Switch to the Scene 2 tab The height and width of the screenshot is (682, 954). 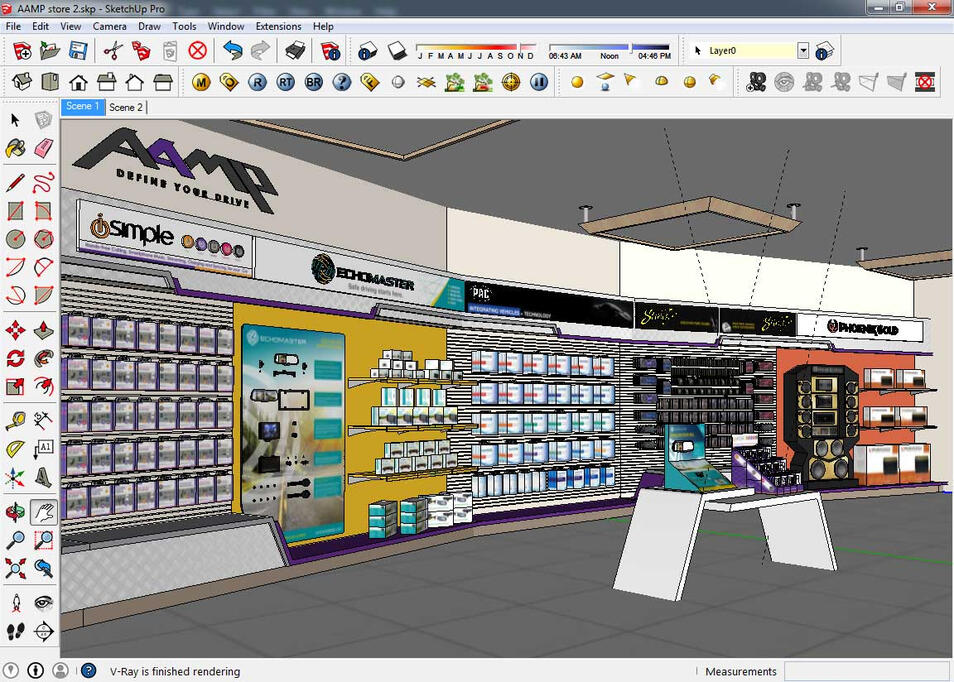point(126,107)
